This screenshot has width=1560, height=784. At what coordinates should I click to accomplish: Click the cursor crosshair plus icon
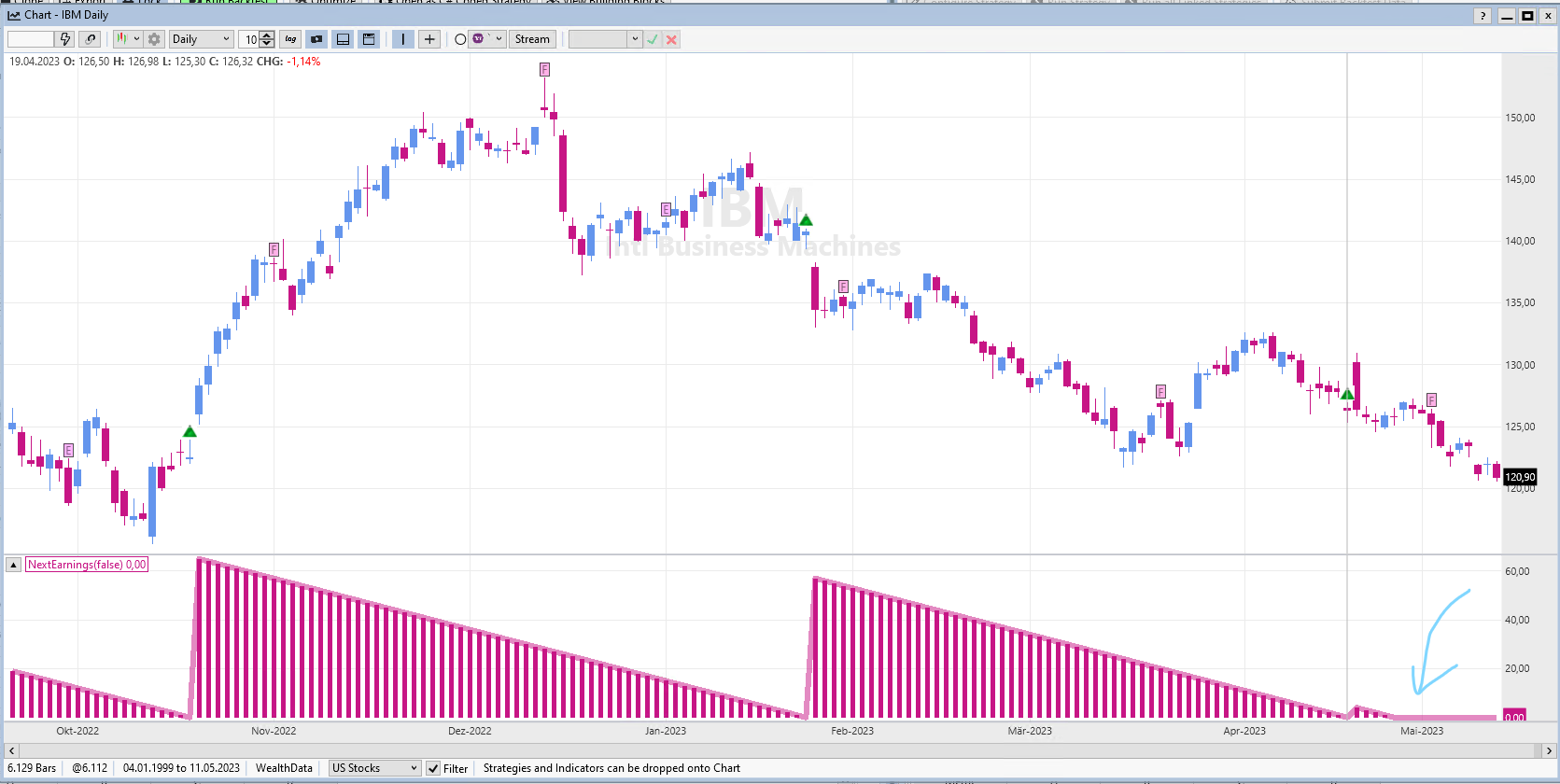click(429, 39)
